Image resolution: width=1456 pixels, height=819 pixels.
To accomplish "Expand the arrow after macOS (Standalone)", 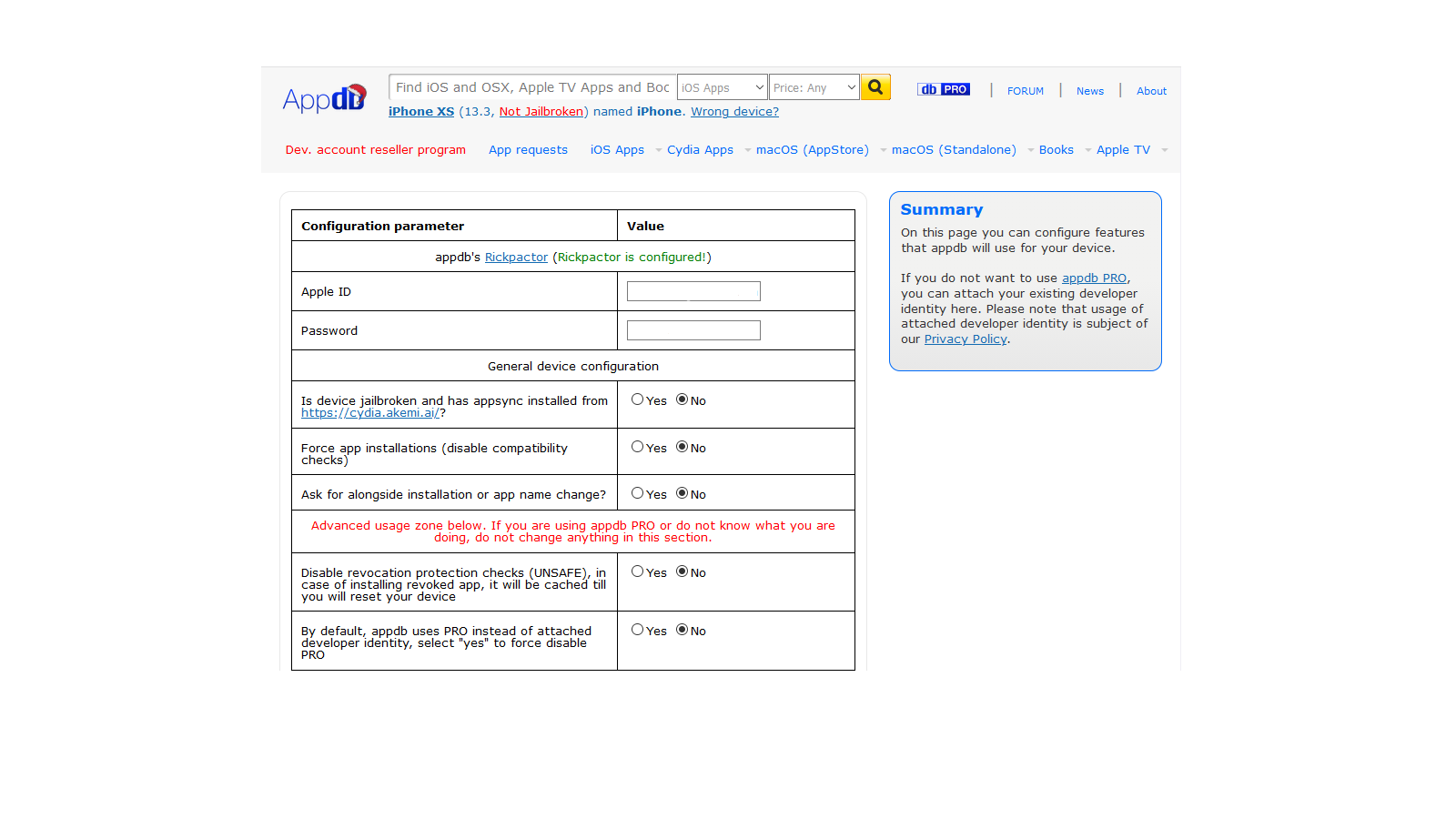I will [1030, 150].
